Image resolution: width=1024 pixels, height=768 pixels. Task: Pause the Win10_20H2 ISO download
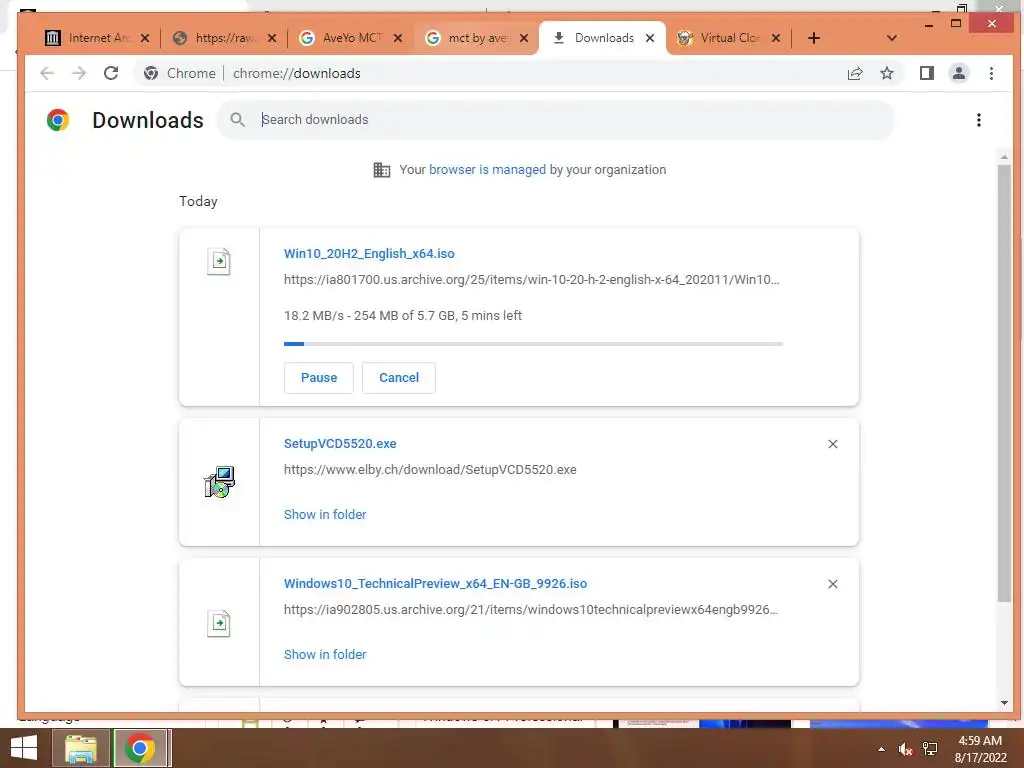(319, 377)
